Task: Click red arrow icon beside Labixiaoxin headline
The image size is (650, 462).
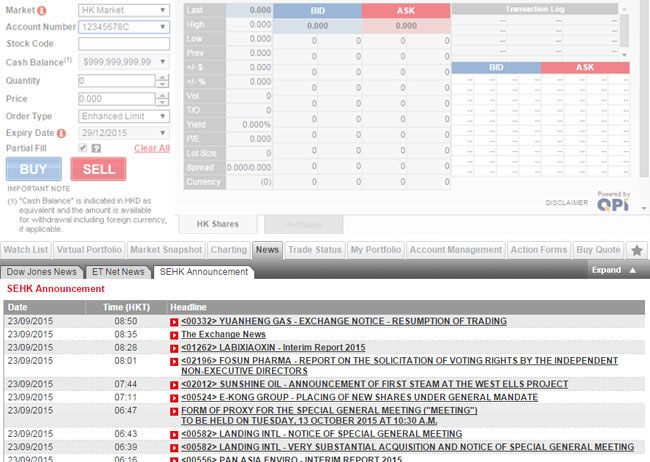Action: point(174,348)
